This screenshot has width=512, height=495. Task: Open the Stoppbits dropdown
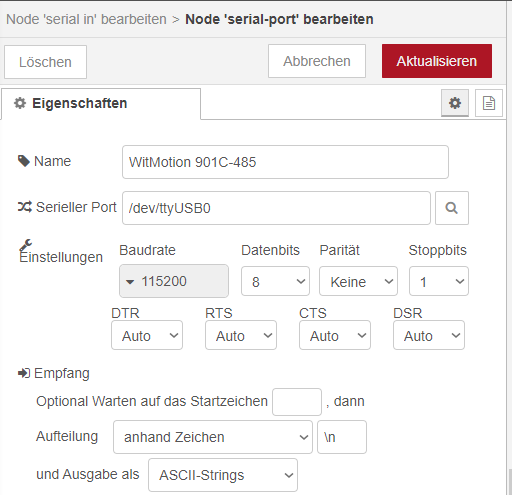pyautogui.click(x=439, y=281)
